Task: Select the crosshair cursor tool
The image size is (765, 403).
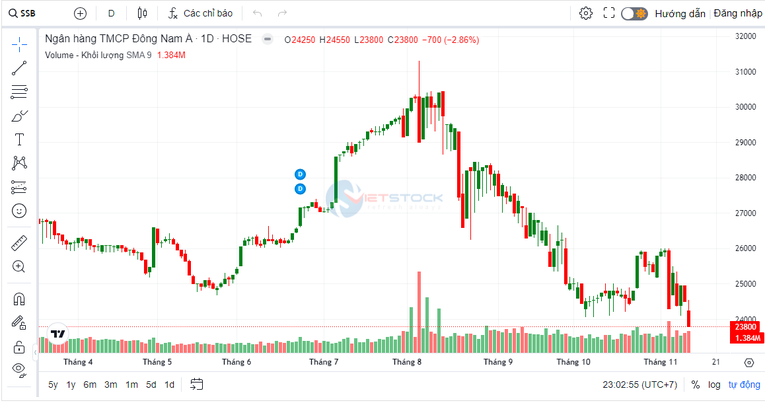Action: [18, 45]
